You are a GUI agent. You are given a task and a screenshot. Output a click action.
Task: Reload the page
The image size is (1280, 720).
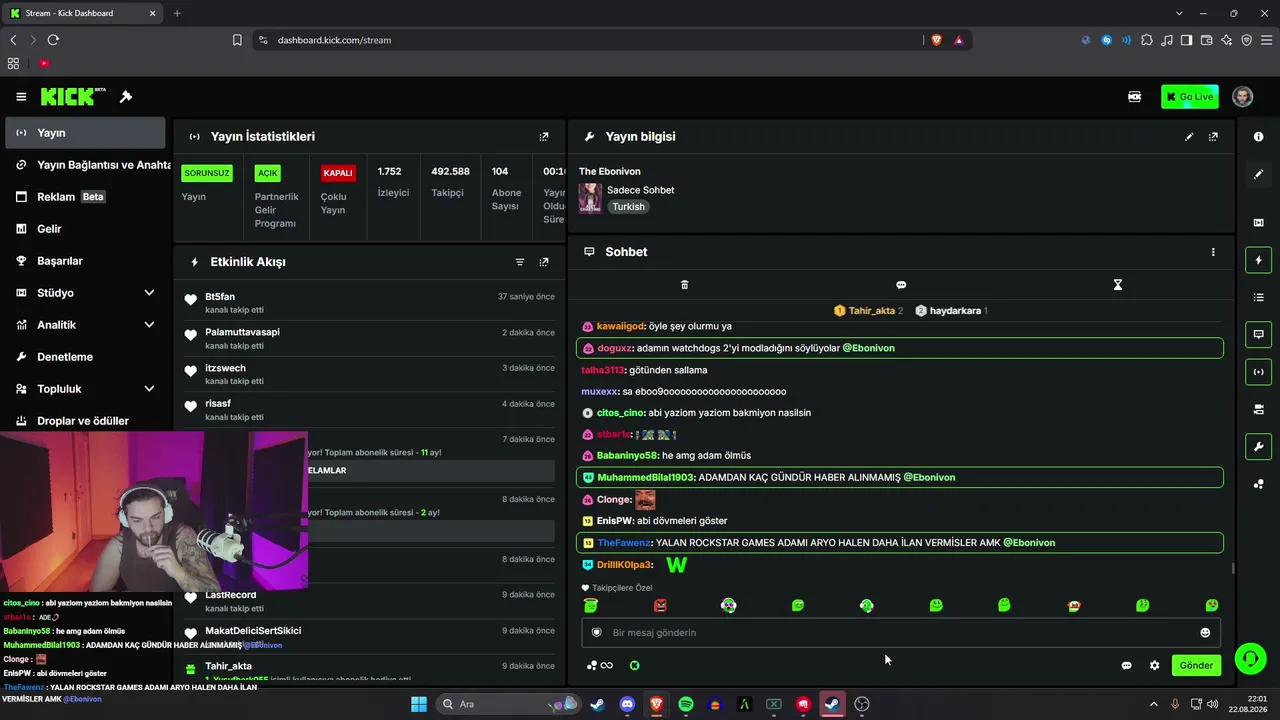53,40
